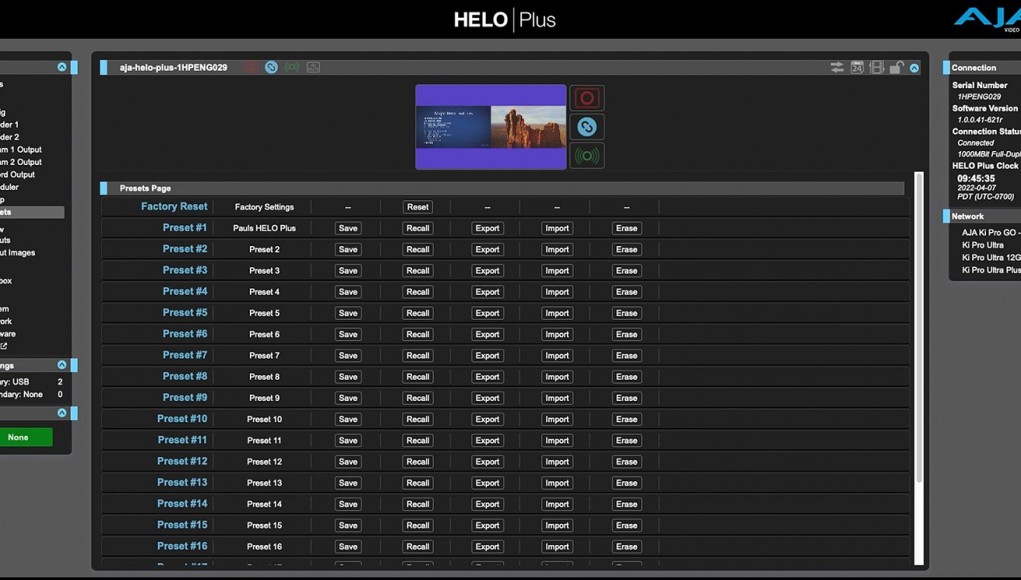Click the large blue link button beside preview
The width and height of the screenshot is (1021, 580).
pos(587,127)
